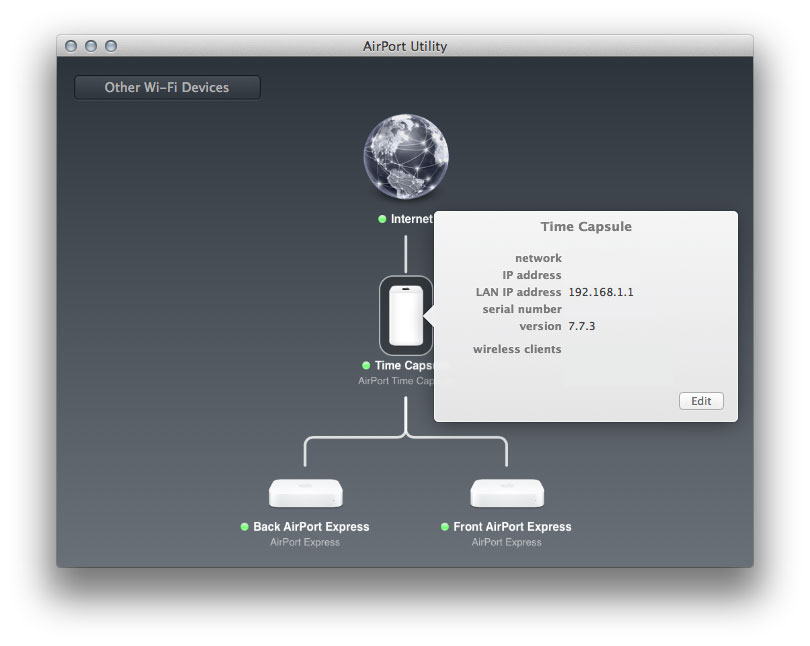Click the serial number label
Screen dimensions: 810x646
522,309
